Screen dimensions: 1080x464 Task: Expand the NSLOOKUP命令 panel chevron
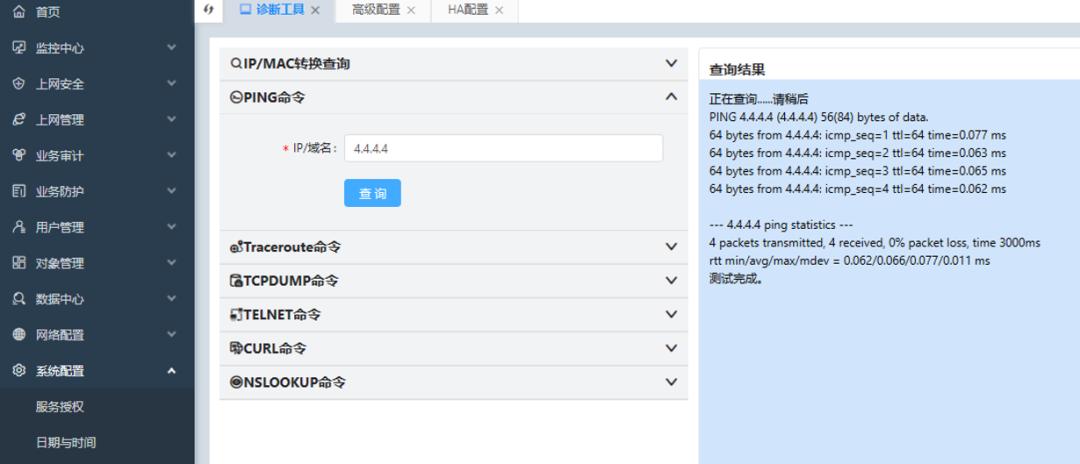click(672, 382)
